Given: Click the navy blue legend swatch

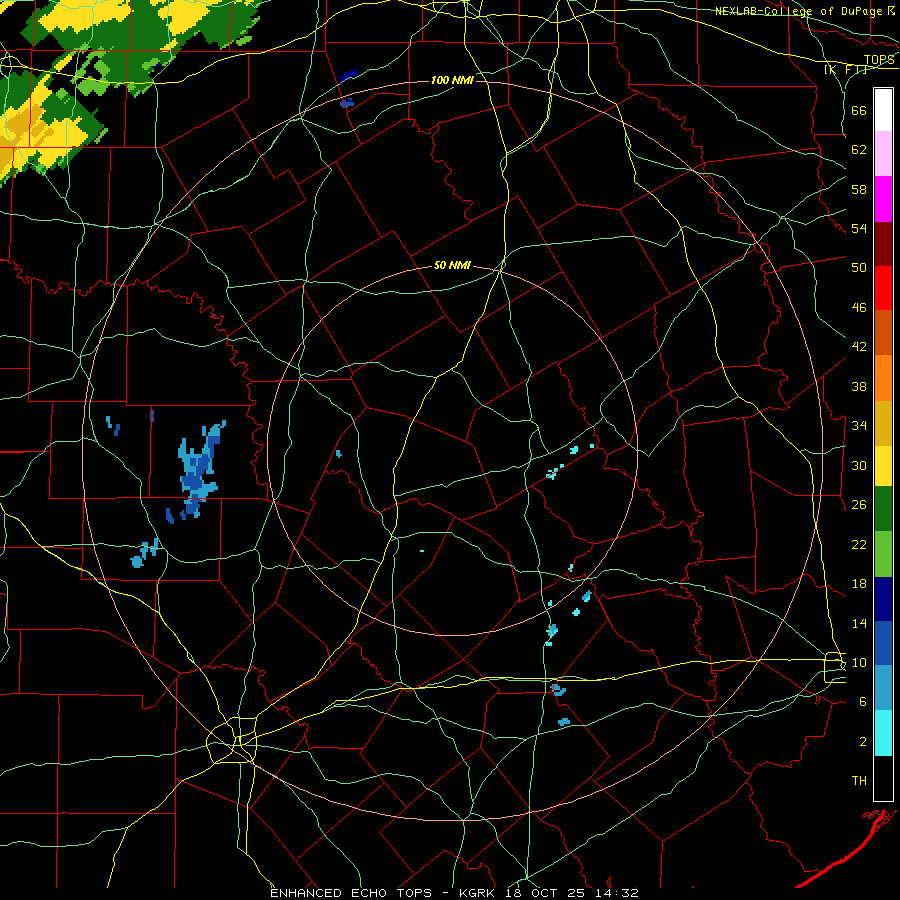Looking at the screenshot, I should coord(883,599).
